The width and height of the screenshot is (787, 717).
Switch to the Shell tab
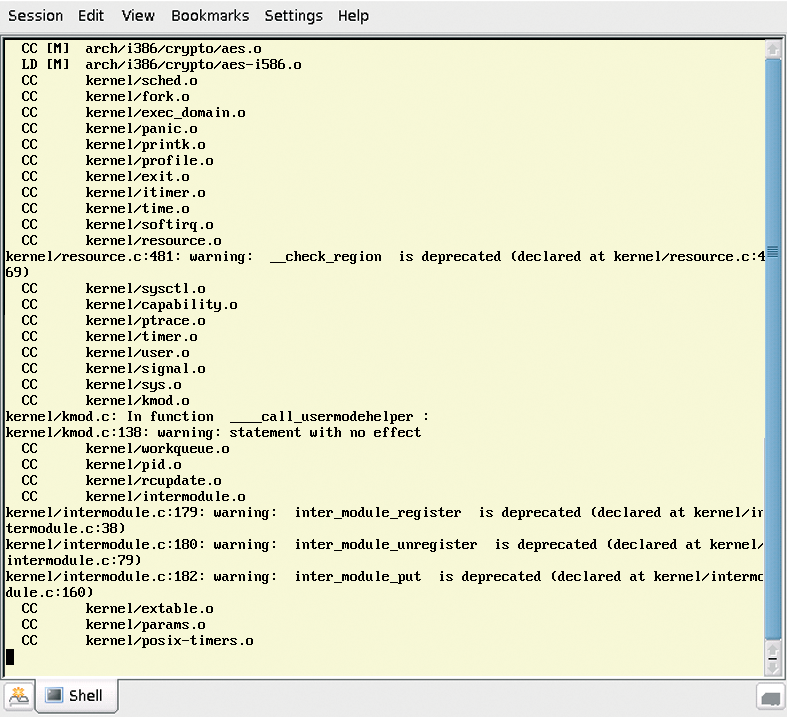tap(77, 695)
